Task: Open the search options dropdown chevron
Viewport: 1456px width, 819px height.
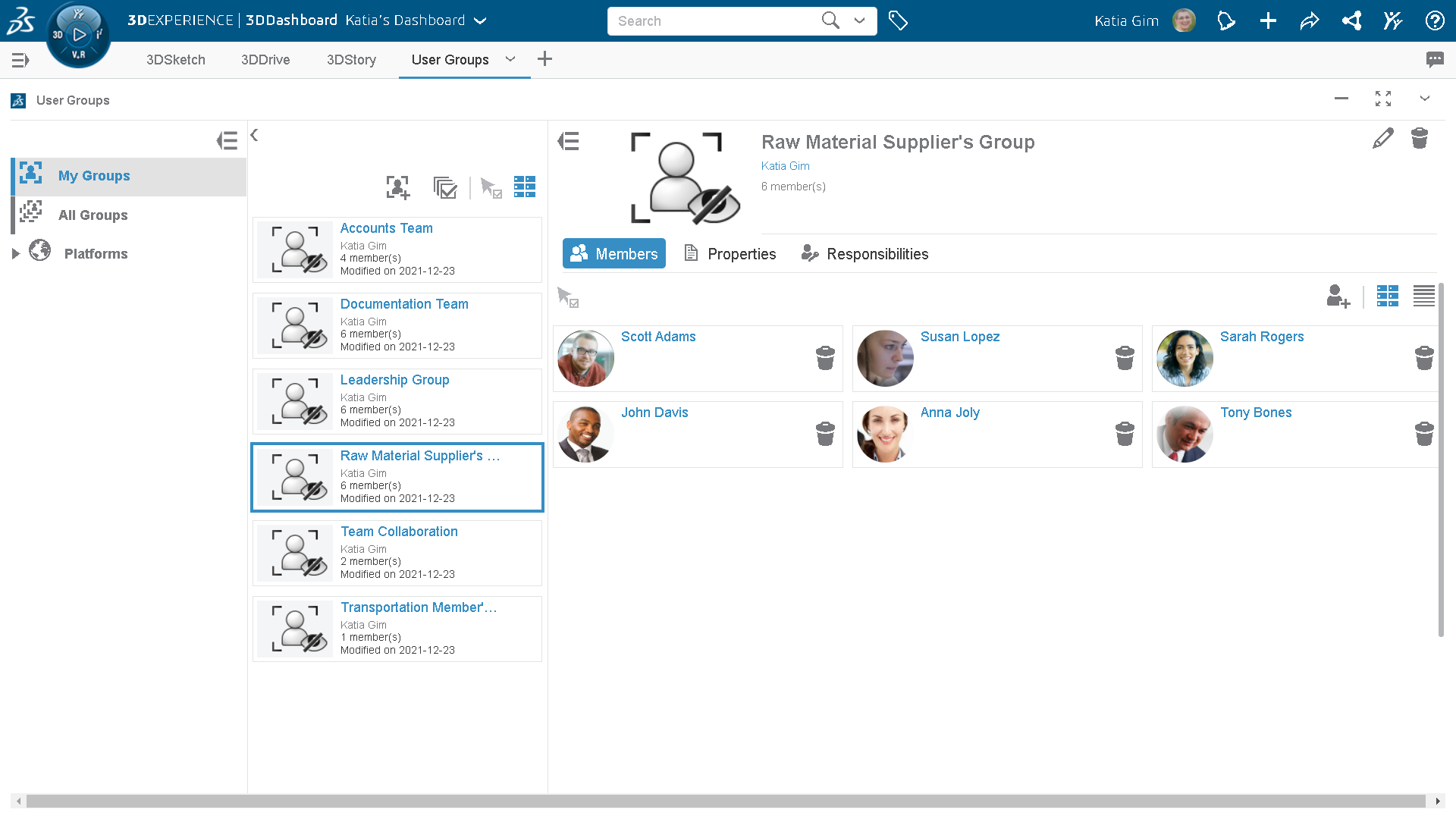Action: tap(859, 21)
